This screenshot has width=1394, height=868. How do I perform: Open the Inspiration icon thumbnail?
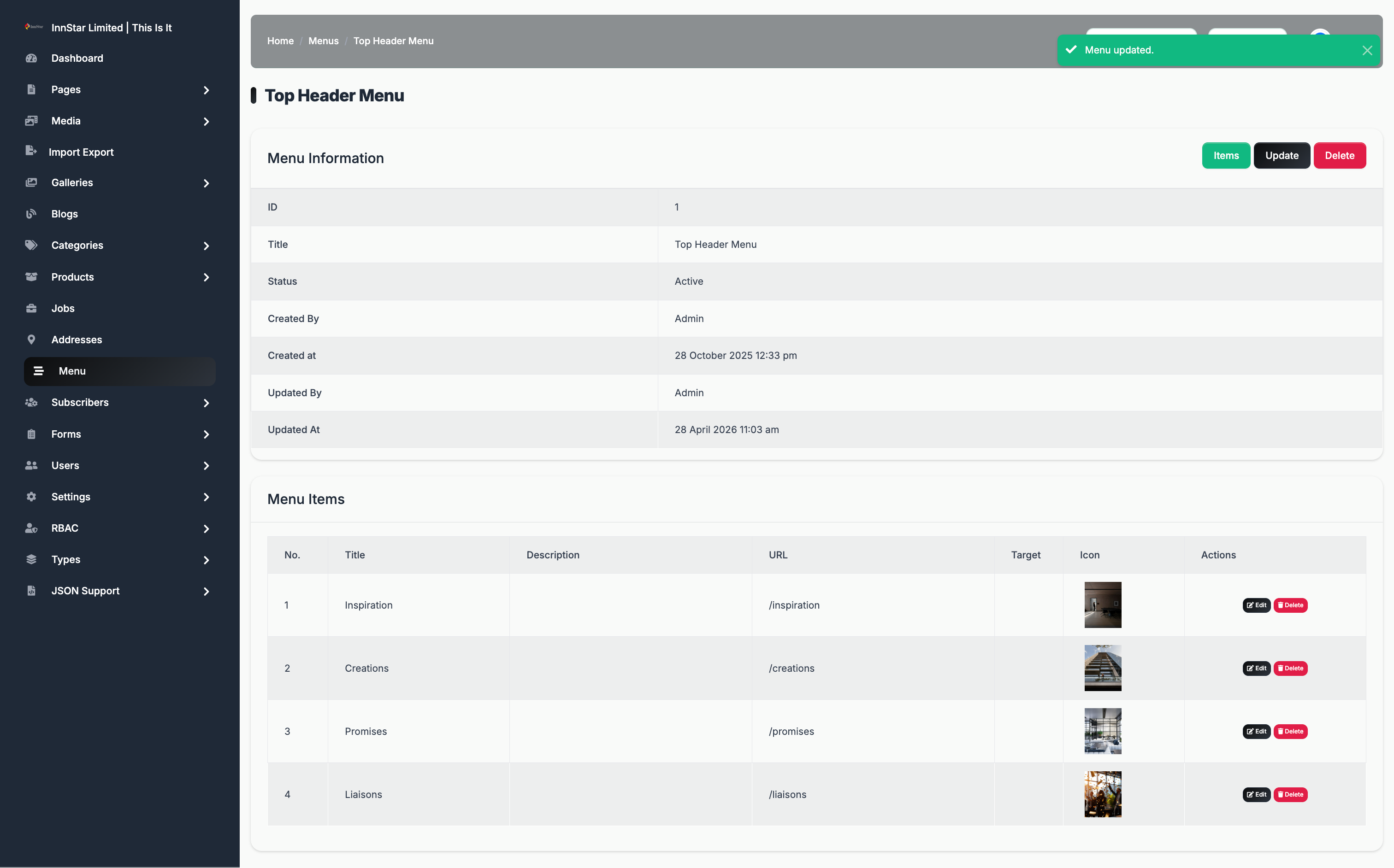tap(1103, 605)
